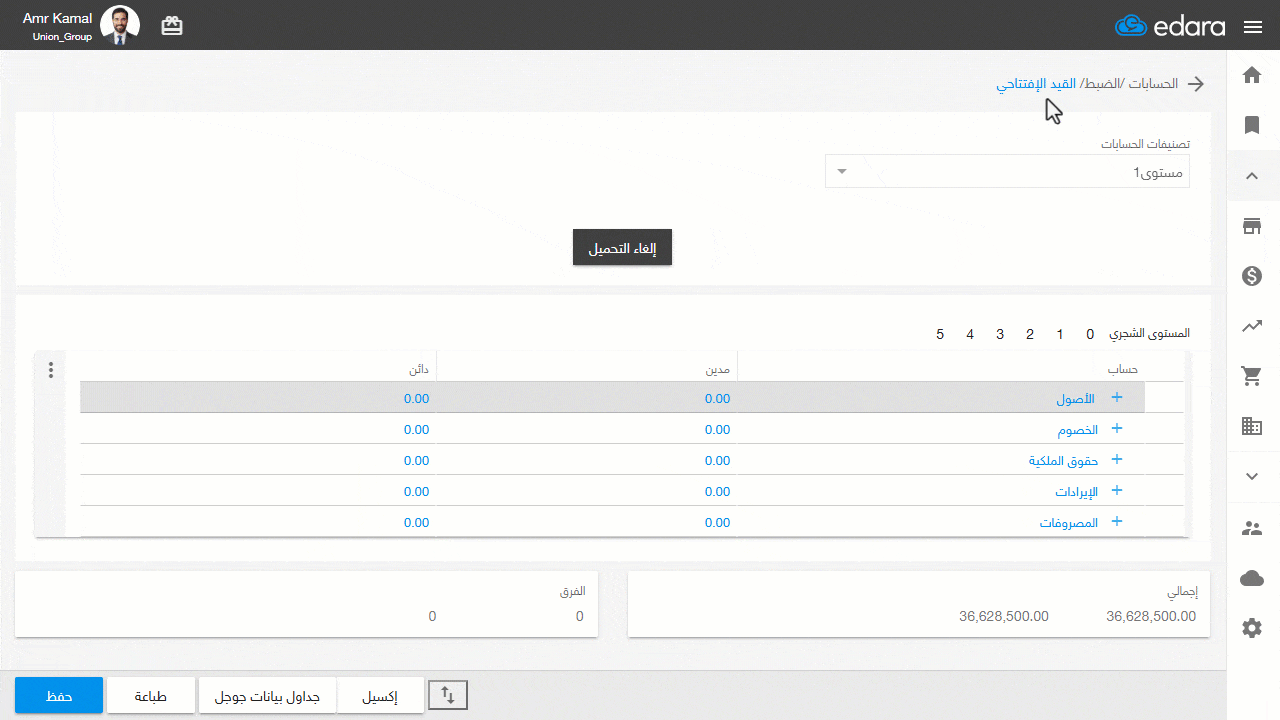This screenshot has width=1280, height=720.
Task: Open the تصنيفات الحسابات dropdown showing مستوى1
Action: coord(1007,172)
